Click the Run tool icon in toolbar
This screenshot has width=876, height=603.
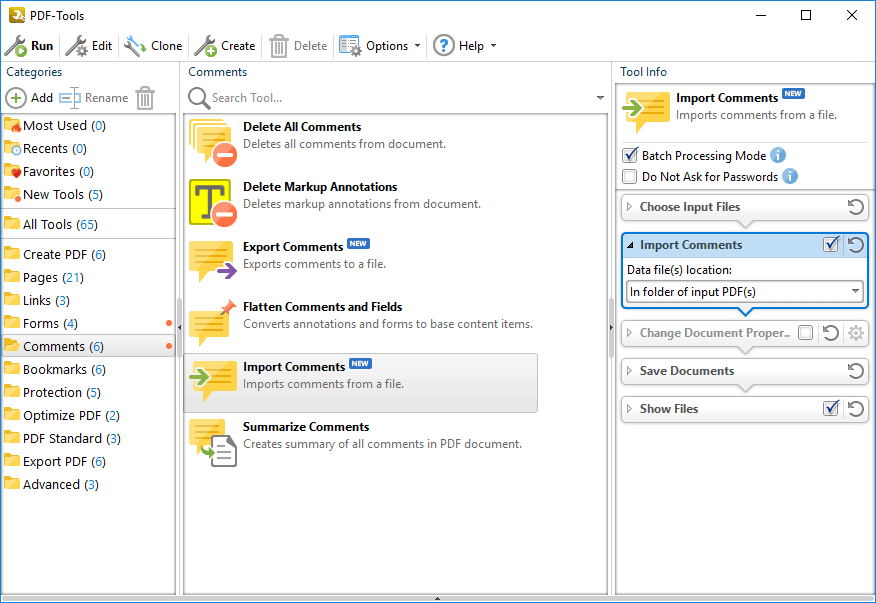(16, 46)
